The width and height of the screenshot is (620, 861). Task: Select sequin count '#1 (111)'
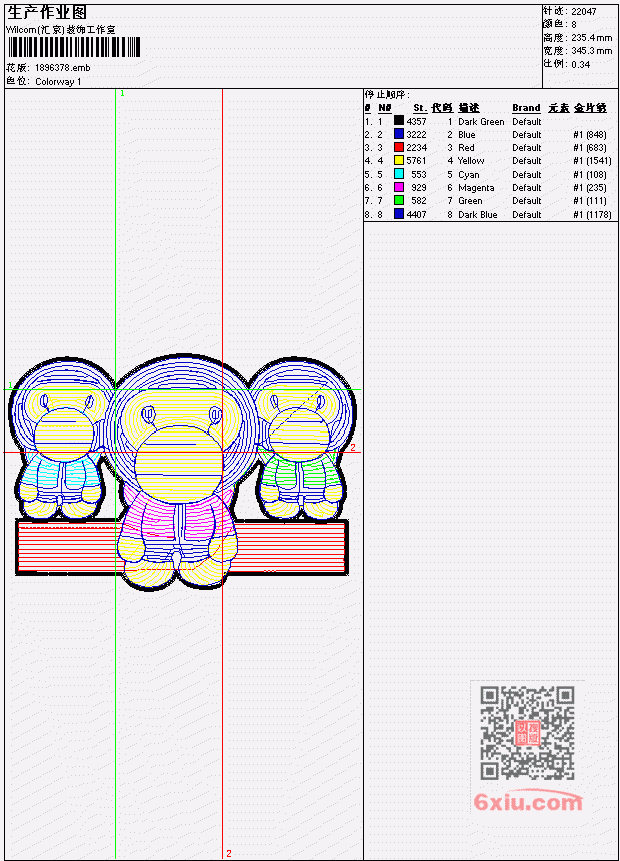pyautogui.click(x=590, y=201)
